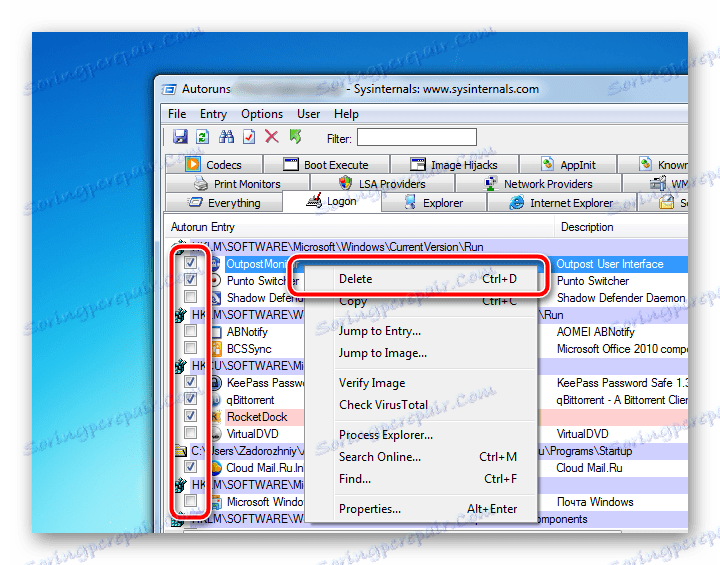Screen dimensions: 720x565
Task: Switch to the LSA Providers tab
Action: pyautogui.click(x=382, y=184)
